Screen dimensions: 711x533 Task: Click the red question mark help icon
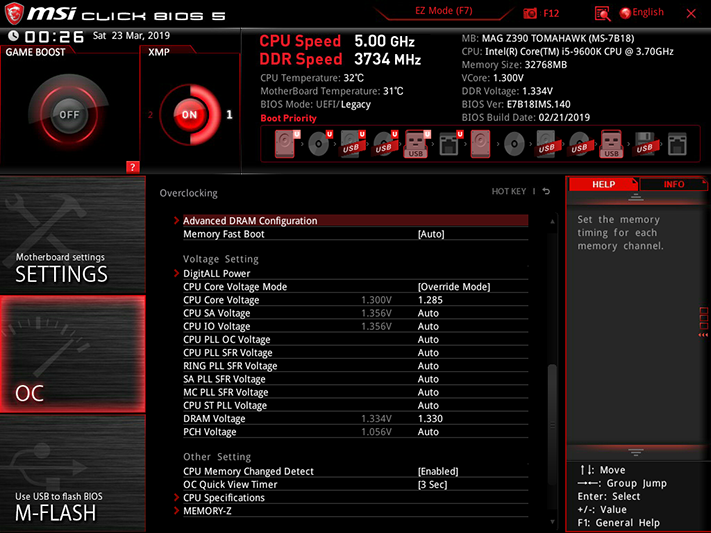pos(132,167)
